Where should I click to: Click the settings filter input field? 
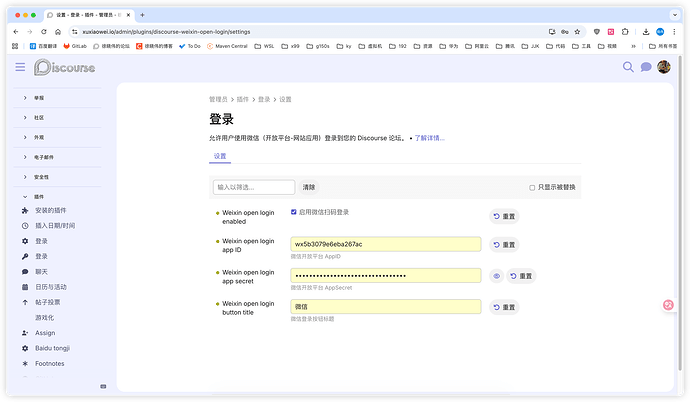pyautogui.click(x=253, y=187)
